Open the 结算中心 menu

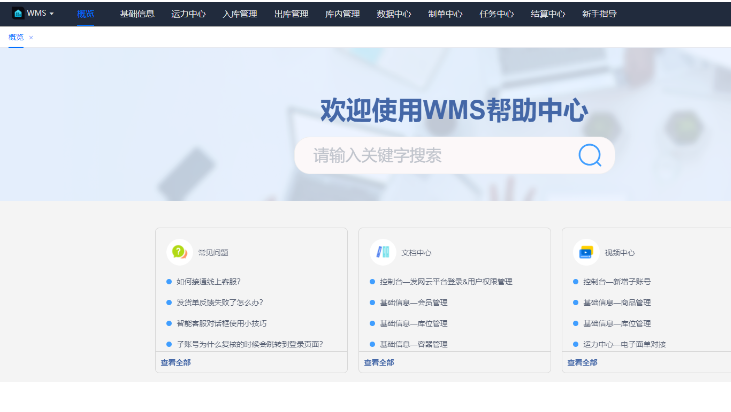pos(548,14)
